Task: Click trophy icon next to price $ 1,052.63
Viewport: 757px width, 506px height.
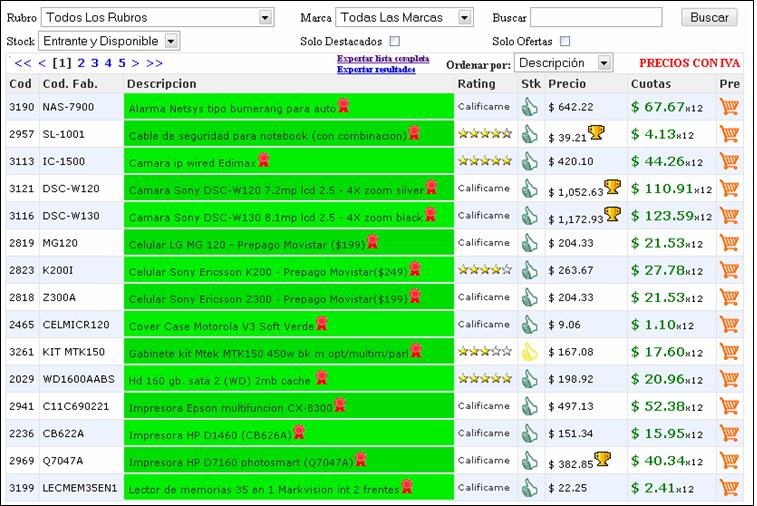Action: coord(613,186)
